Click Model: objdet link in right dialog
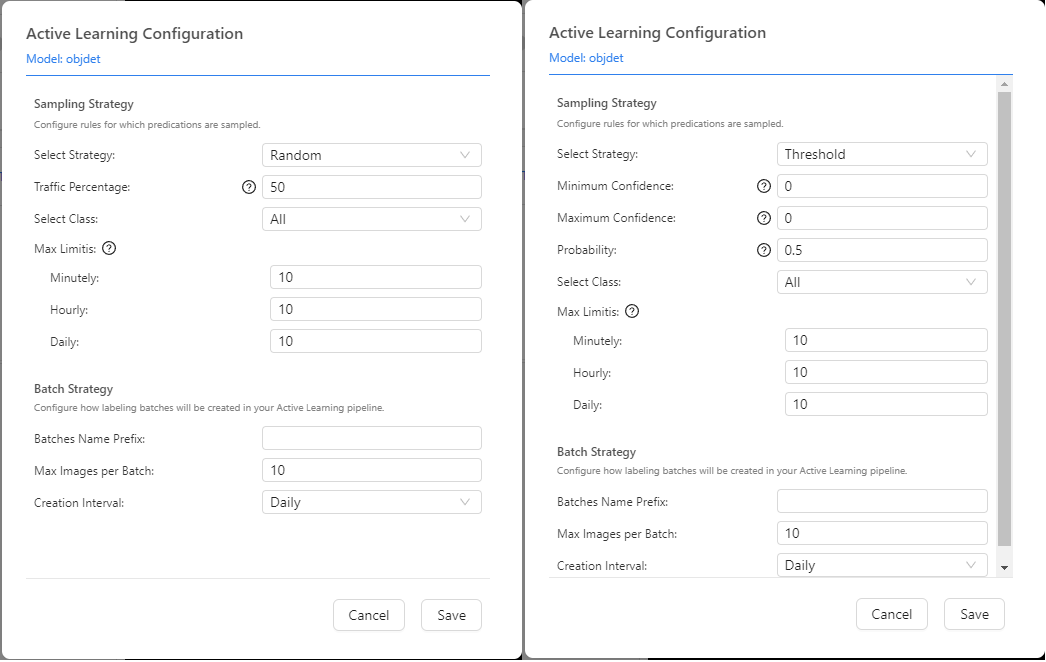The image size is (1046, 662). coord(586,58)
